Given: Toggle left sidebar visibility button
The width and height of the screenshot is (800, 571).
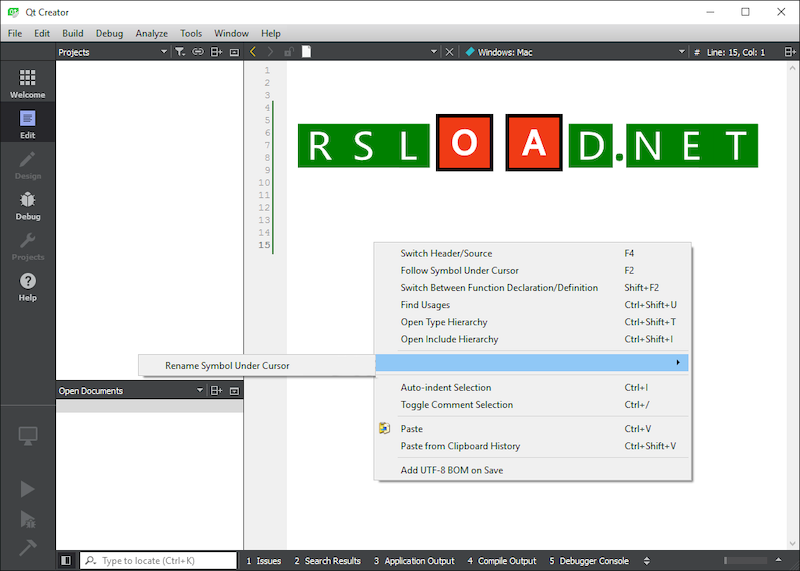Looking at the screenshot, I should click(x=66, y=560).
